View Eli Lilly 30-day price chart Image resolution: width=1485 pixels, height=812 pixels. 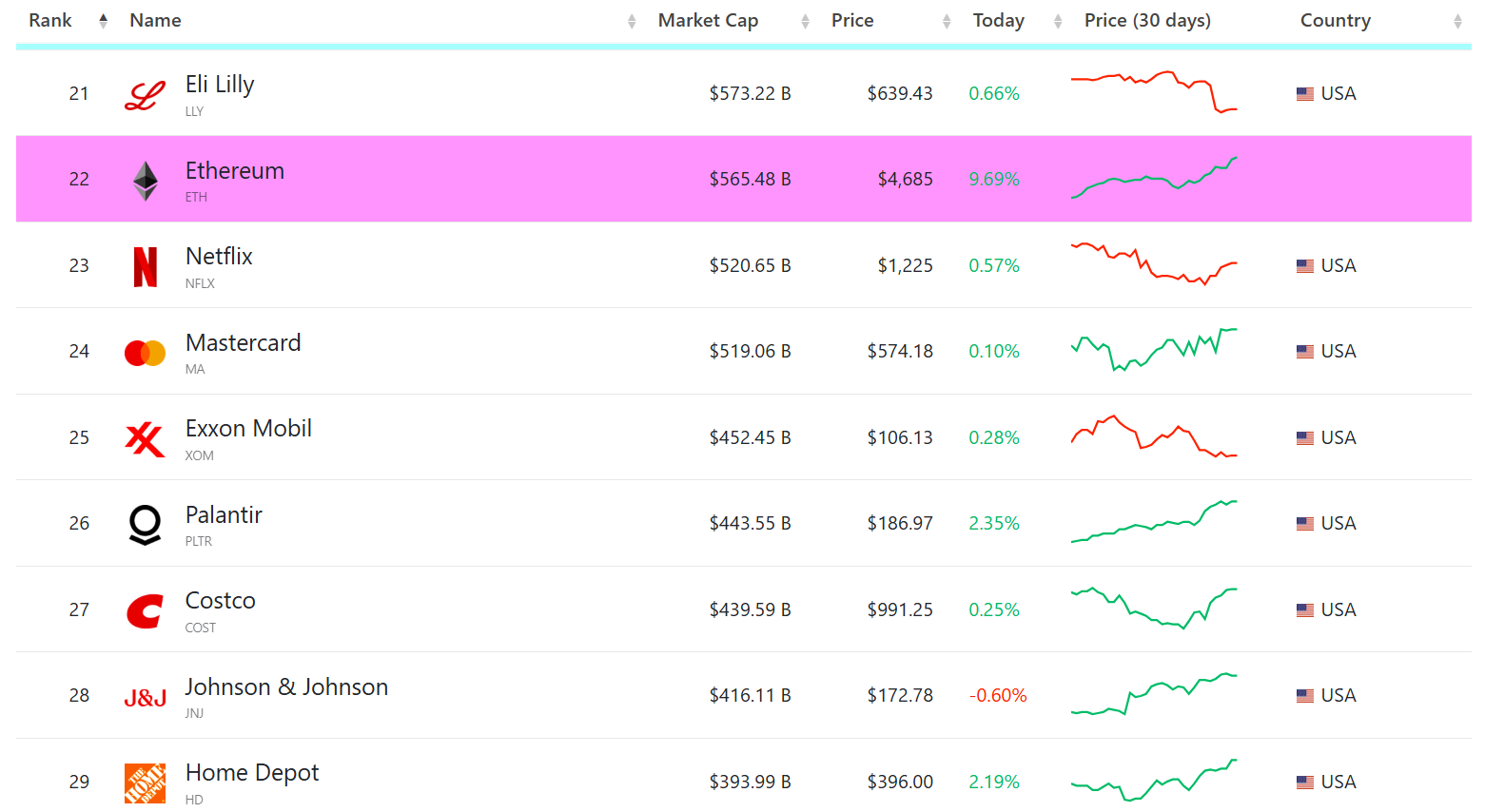1154,92
